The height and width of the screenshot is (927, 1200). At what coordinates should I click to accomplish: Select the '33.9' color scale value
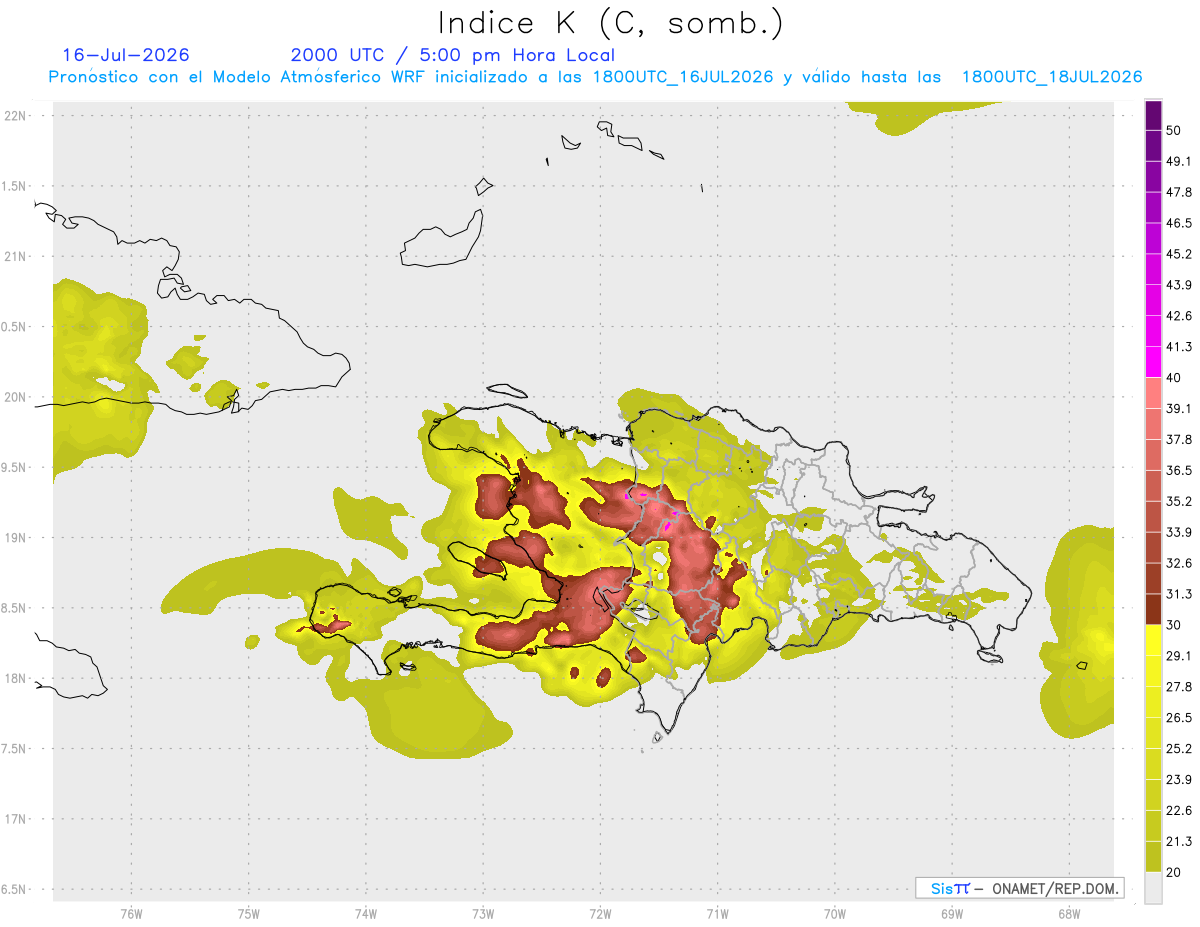(x=1179, y=533)
